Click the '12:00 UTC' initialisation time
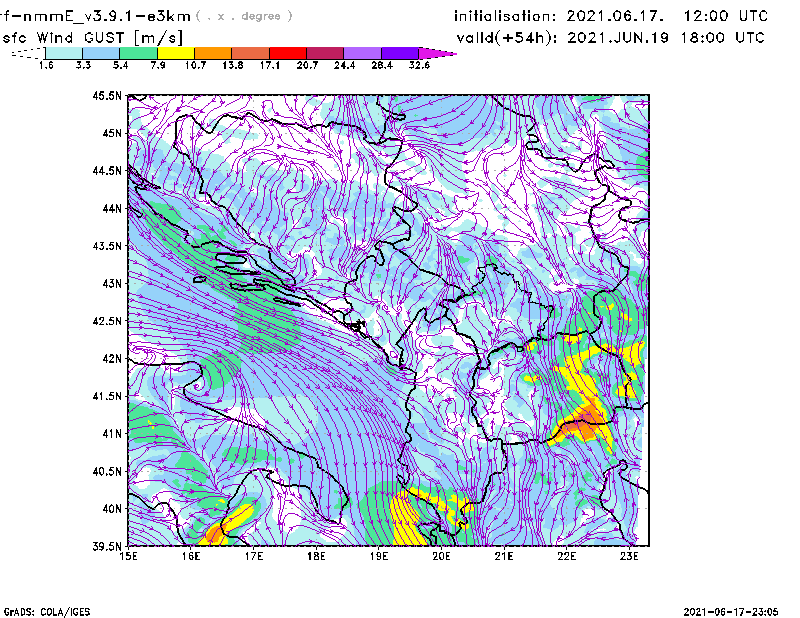The image size is (800, 618). [726, 16]
